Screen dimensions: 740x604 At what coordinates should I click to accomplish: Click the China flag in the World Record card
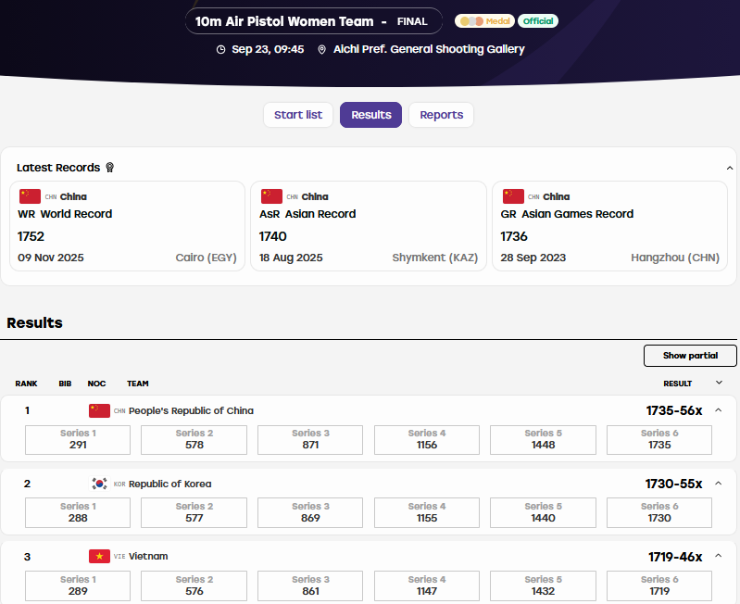coord(30,196)
